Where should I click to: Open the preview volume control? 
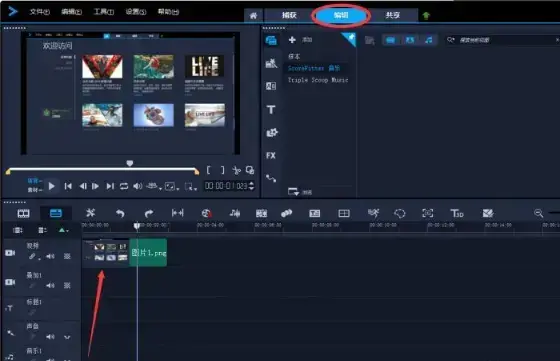pyautogui.click(x=138, y=186)
